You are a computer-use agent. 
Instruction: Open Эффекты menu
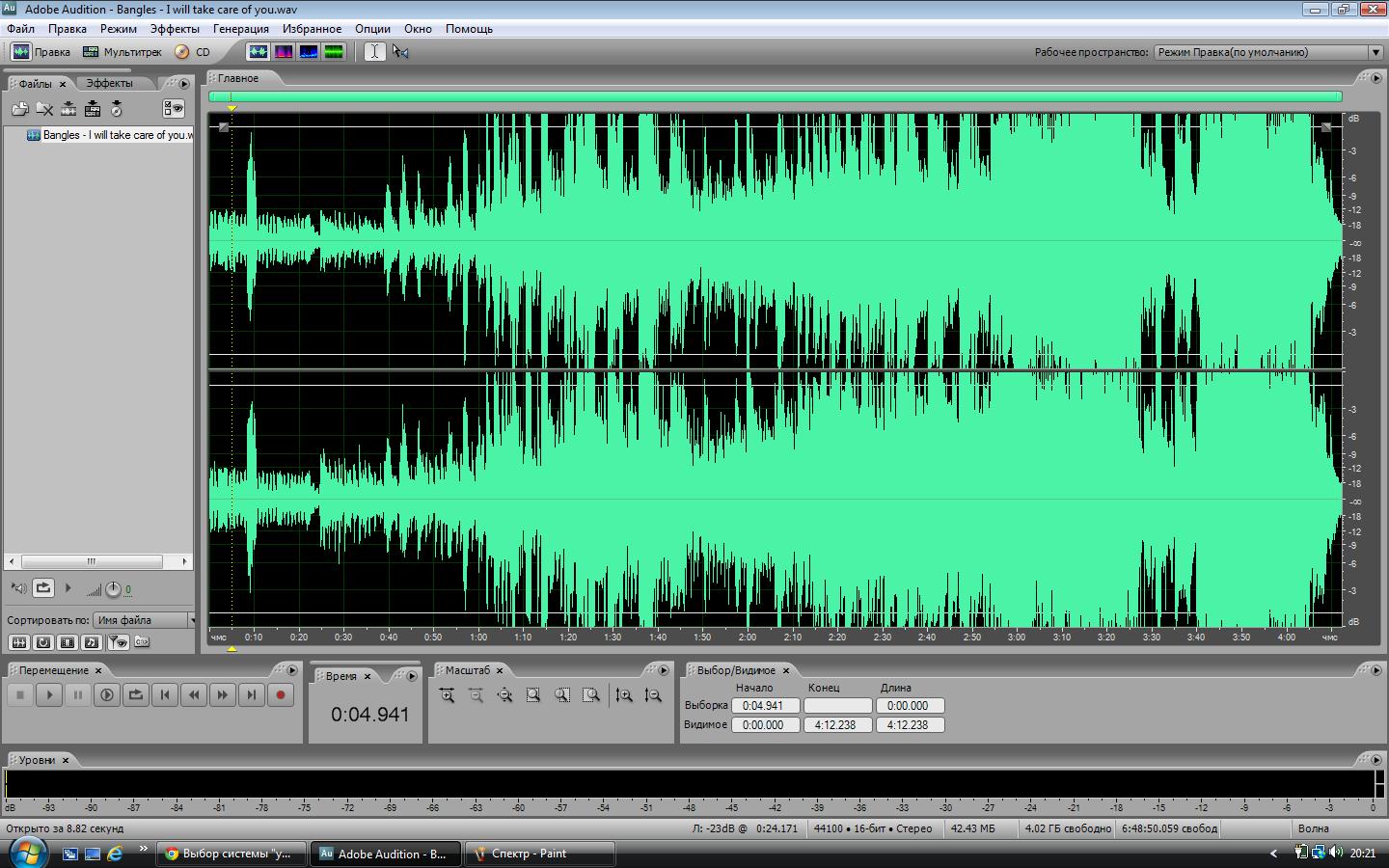click(x=175, y=29)
